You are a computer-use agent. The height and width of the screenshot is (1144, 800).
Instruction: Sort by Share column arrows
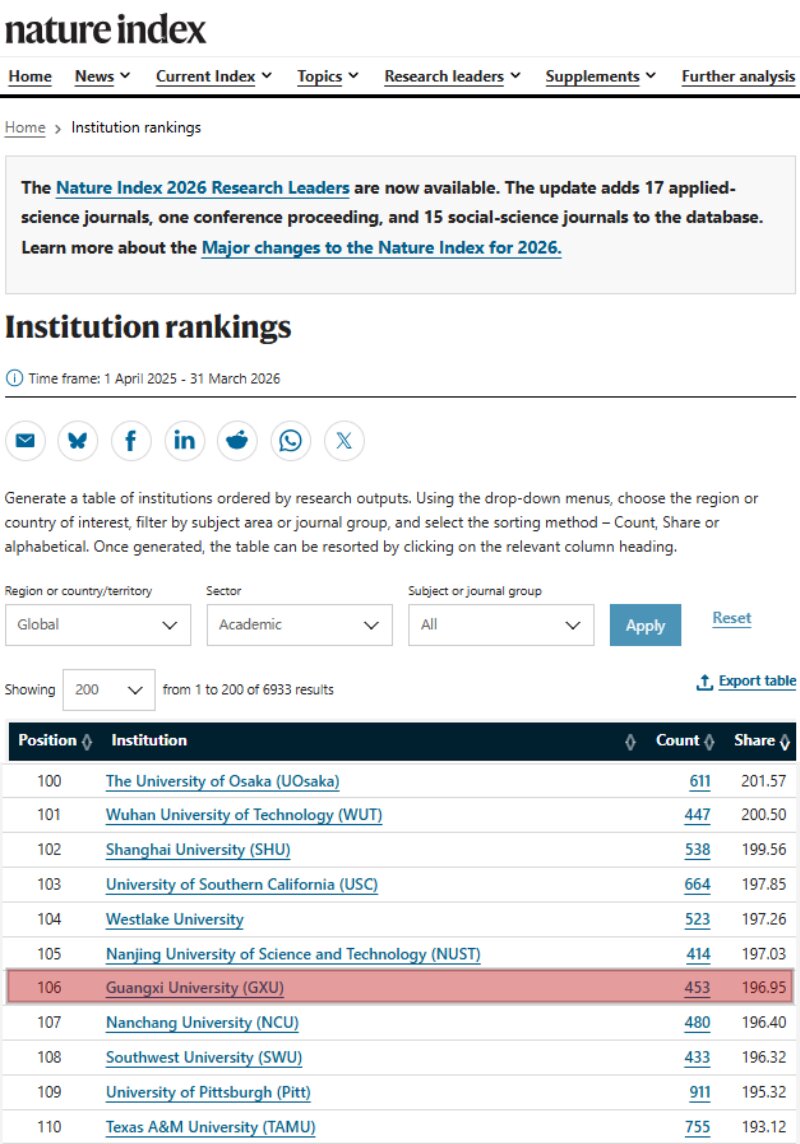tap(785, 741)
